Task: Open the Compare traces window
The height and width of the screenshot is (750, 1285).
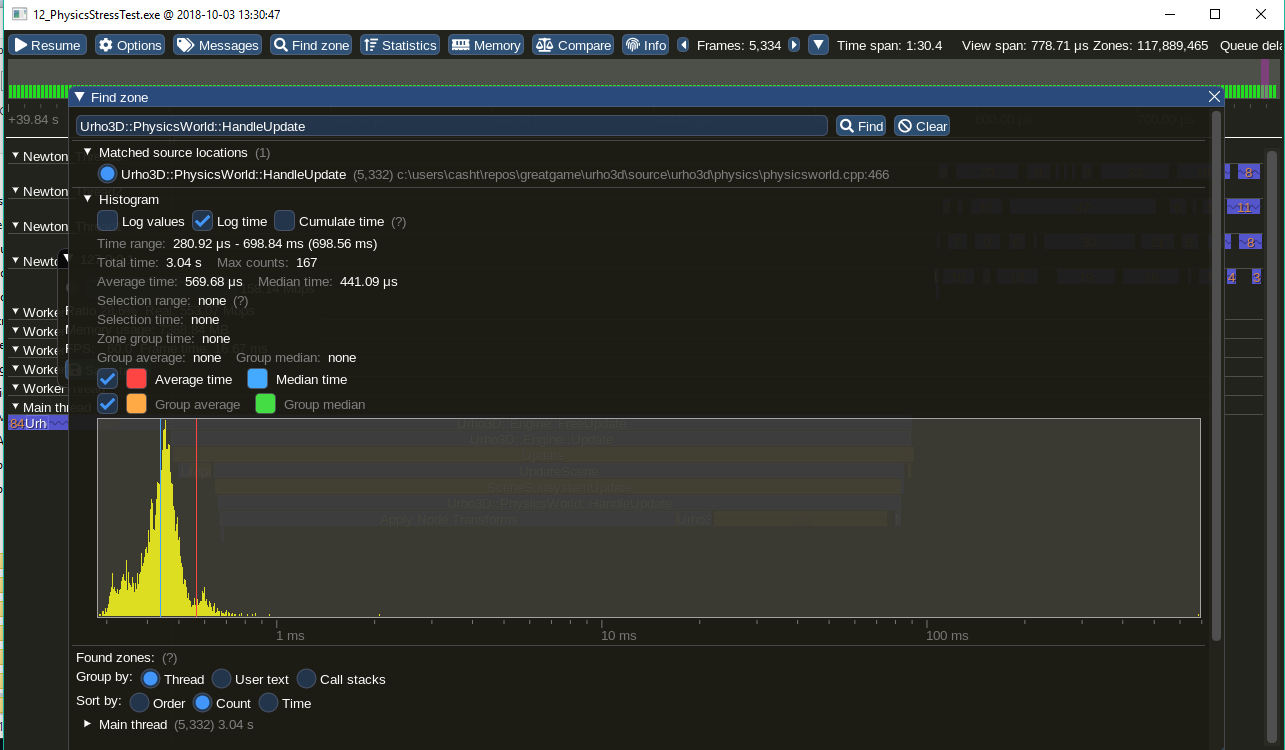Action: tap(573, 45)
